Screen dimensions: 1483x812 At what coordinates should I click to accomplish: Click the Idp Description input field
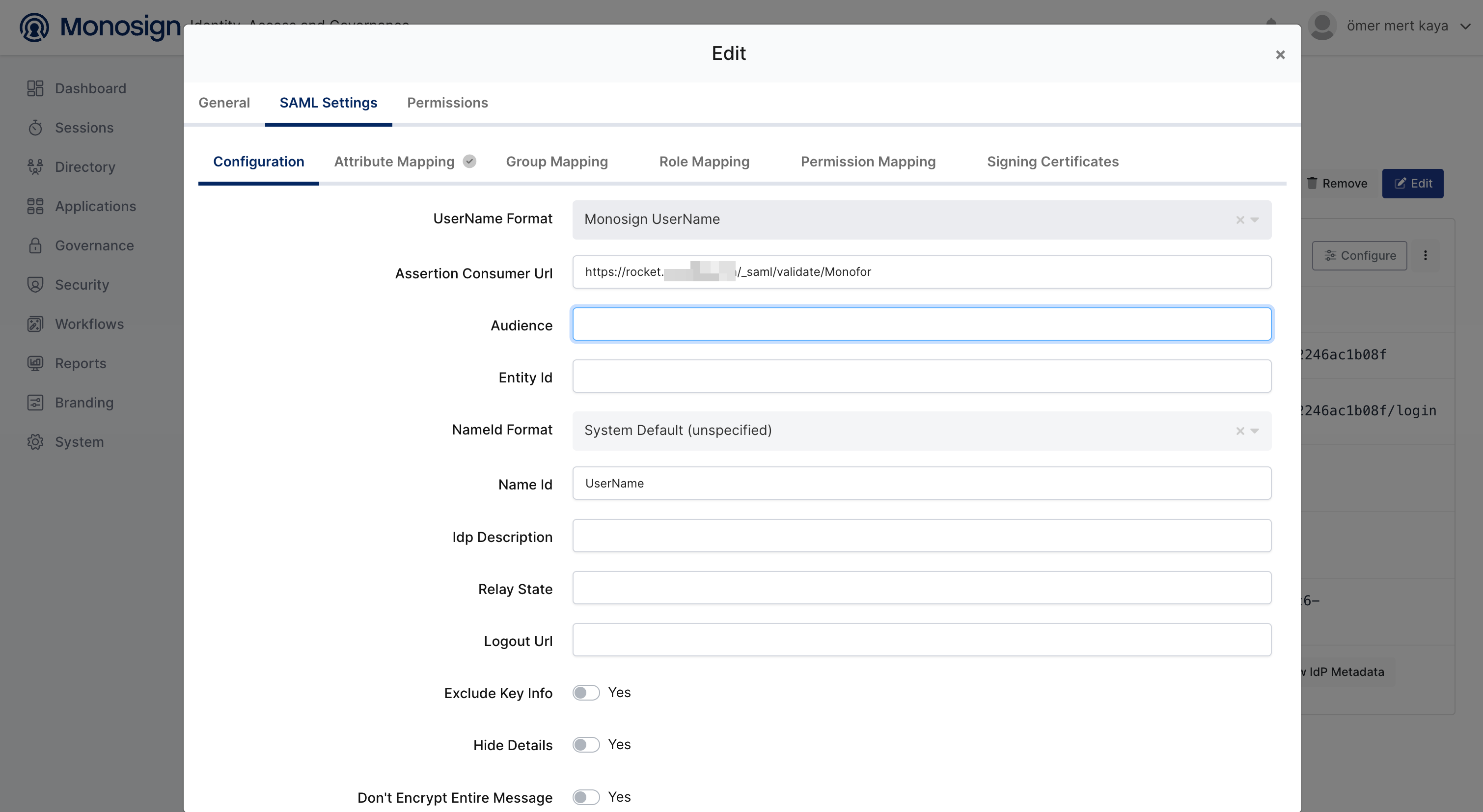pyautogui.click(x=922, y=536)
